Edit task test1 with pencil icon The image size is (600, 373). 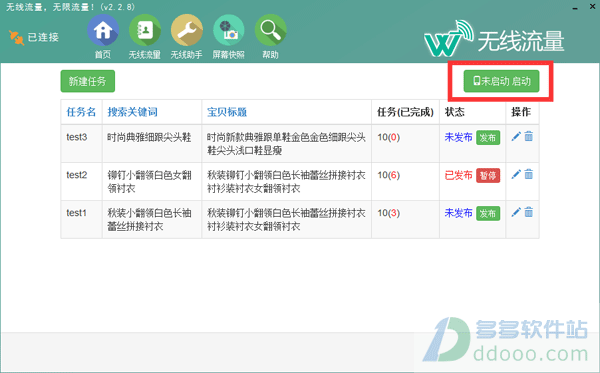point(516,212)
